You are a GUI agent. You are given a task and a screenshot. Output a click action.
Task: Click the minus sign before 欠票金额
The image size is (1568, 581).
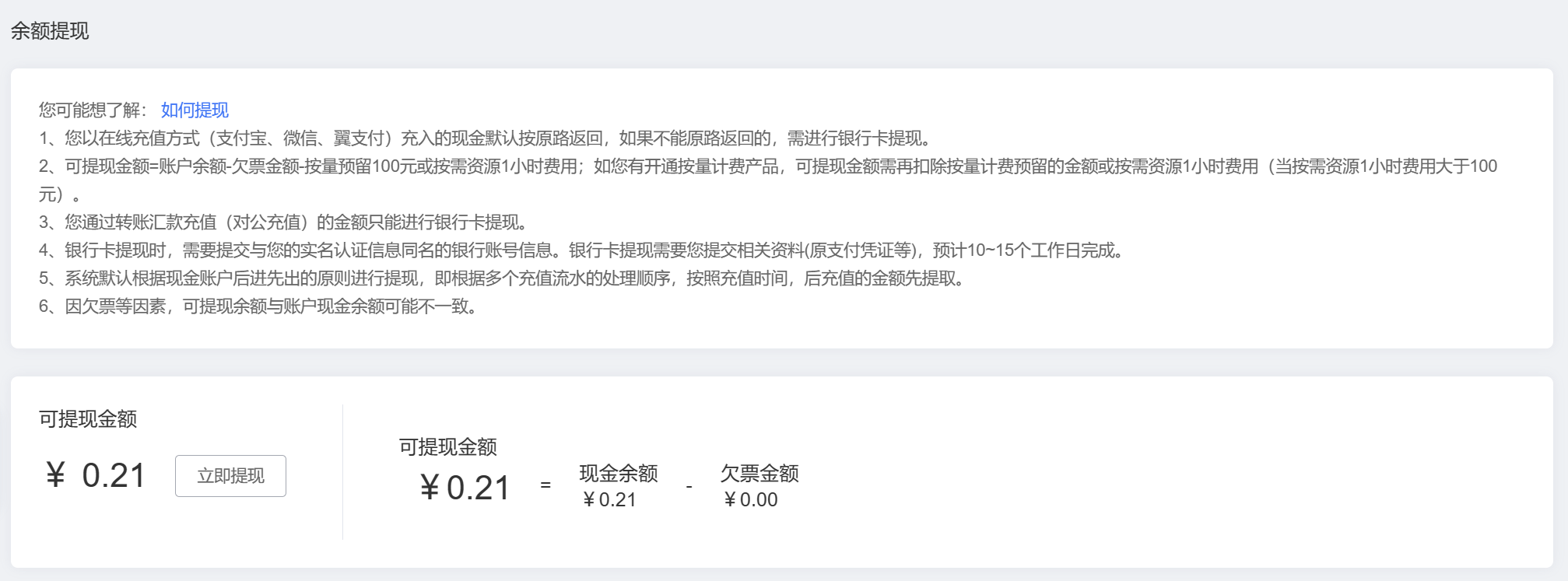(689, 487)
